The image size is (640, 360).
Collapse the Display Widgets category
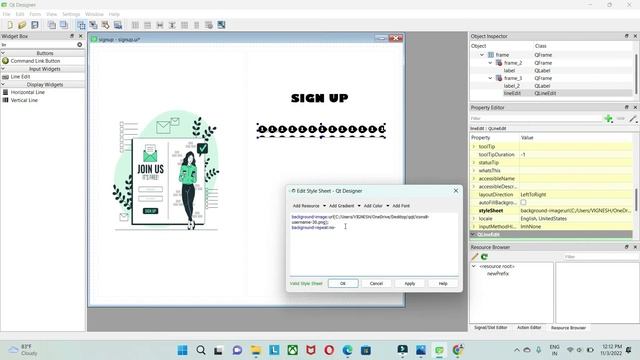[x=3, y=84]
